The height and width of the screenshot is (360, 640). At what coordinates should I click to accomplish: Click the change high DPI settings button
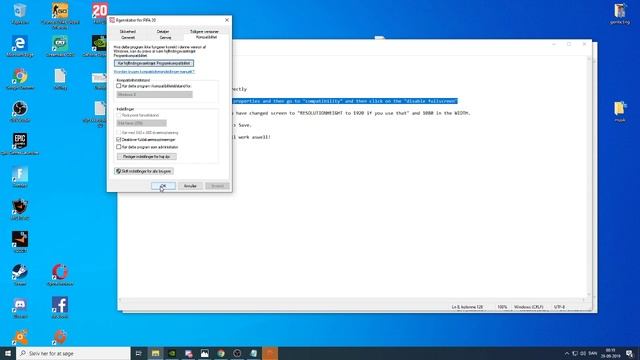(147, 157)
